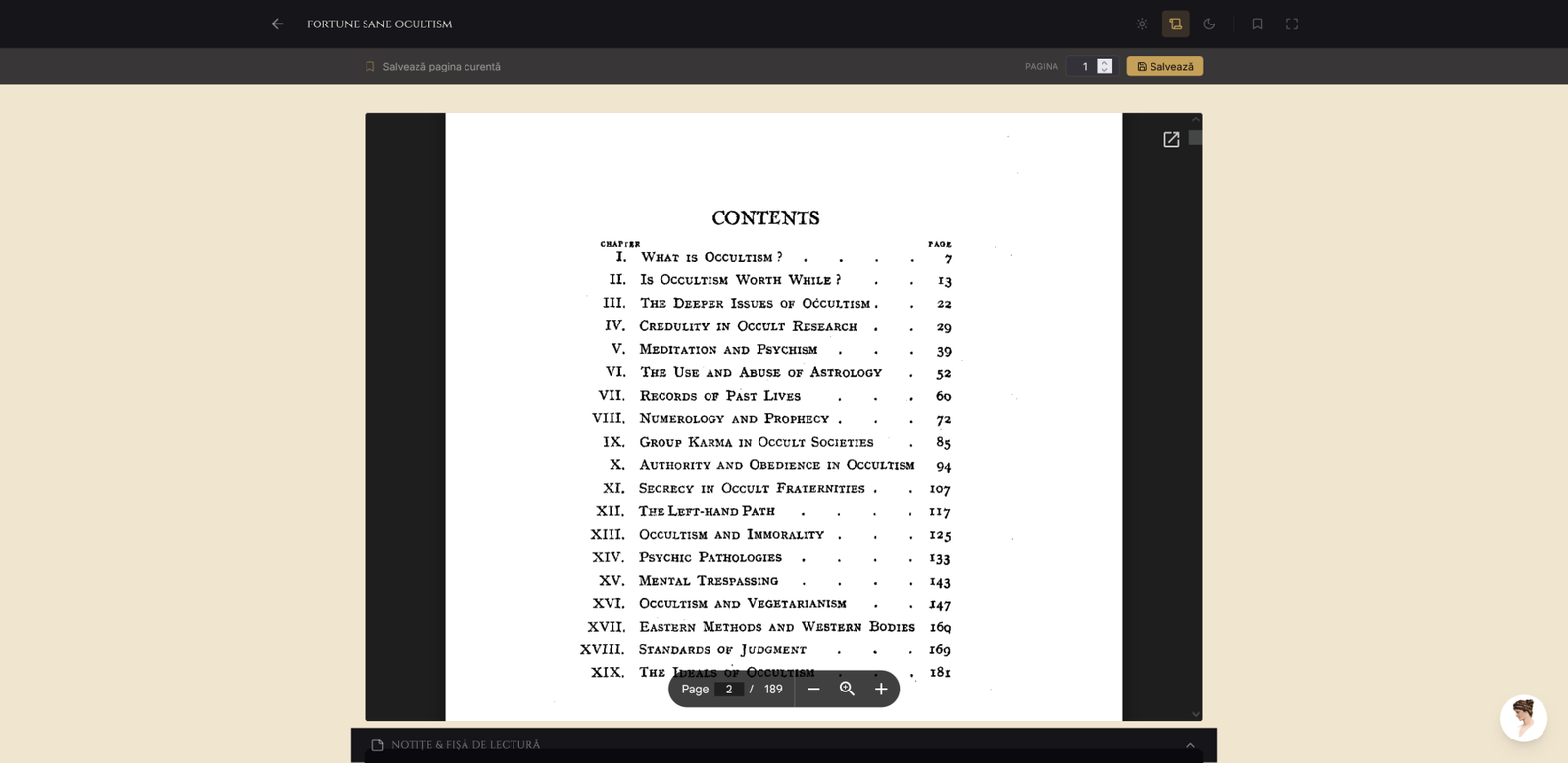Click "Standards of Judgment" entry
The image size is (1568, 763).
(x=722, y=650)
